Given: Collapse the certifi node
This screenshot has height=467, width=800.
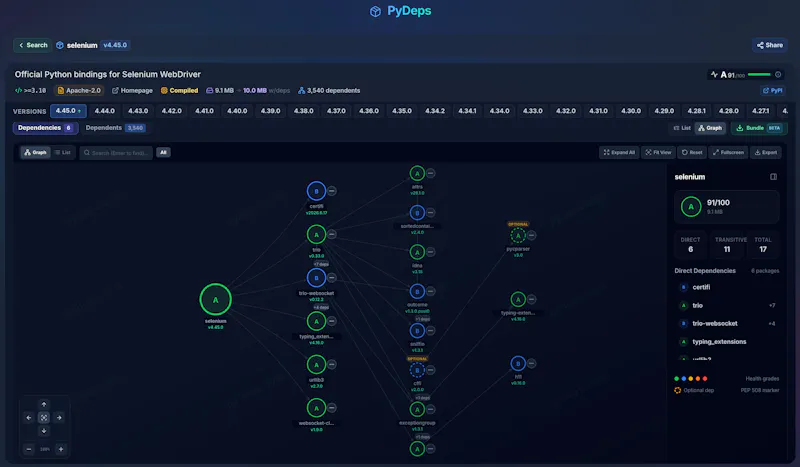Looking at the screenshot, I should click(332, 191).
